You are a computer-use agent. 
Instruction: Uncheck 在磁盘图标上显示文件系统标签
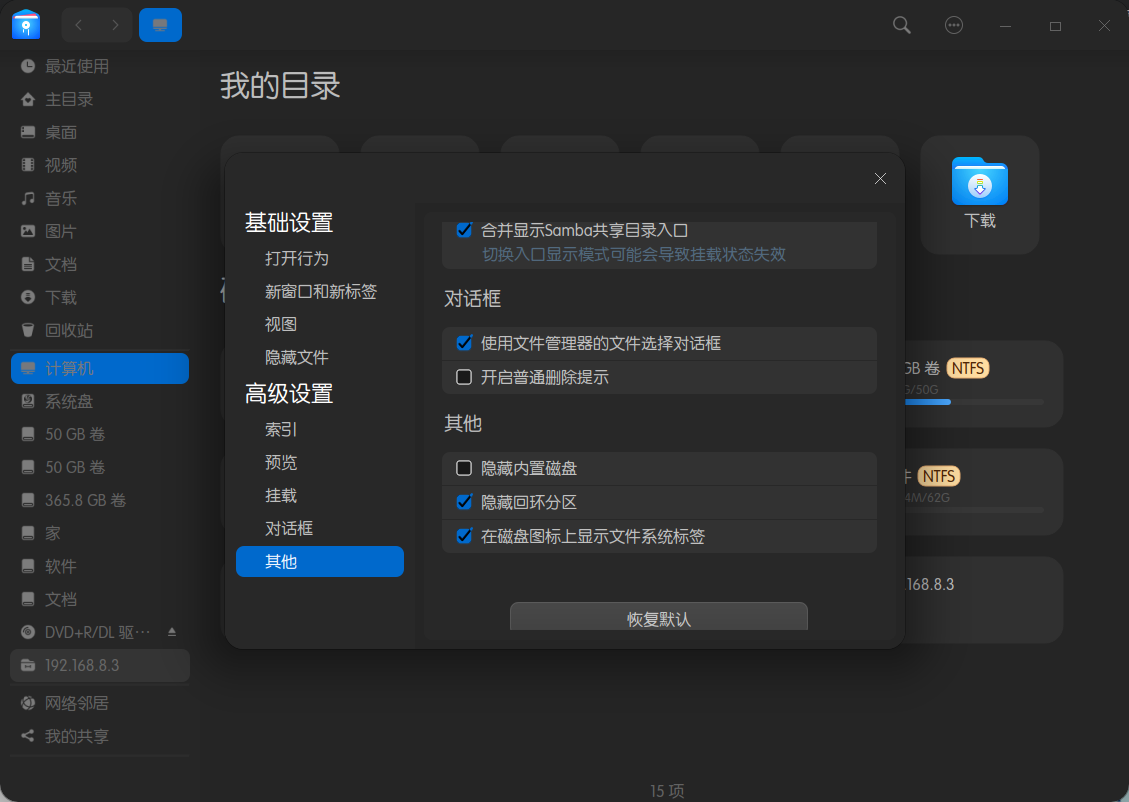(x=464, y=536)
